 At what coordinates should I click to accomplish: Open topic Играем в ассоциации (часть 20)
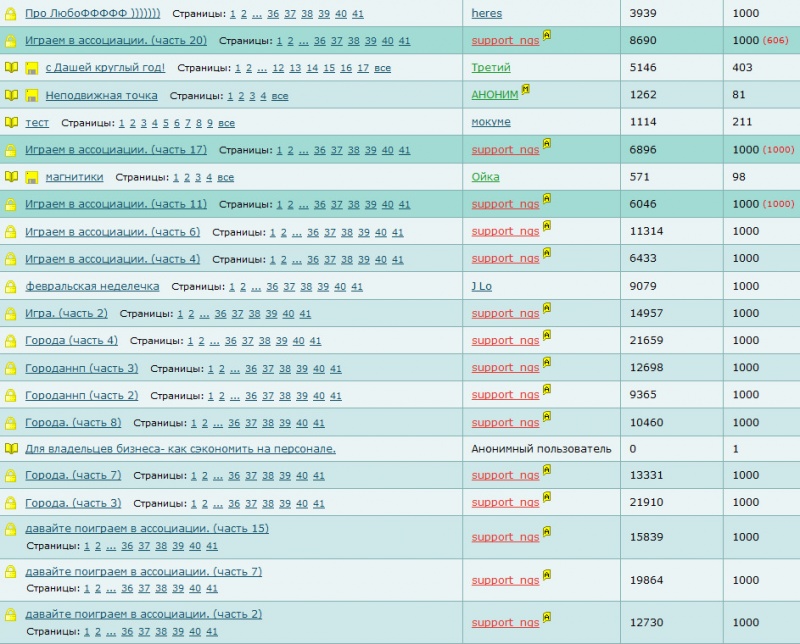(x=116, y=40)
